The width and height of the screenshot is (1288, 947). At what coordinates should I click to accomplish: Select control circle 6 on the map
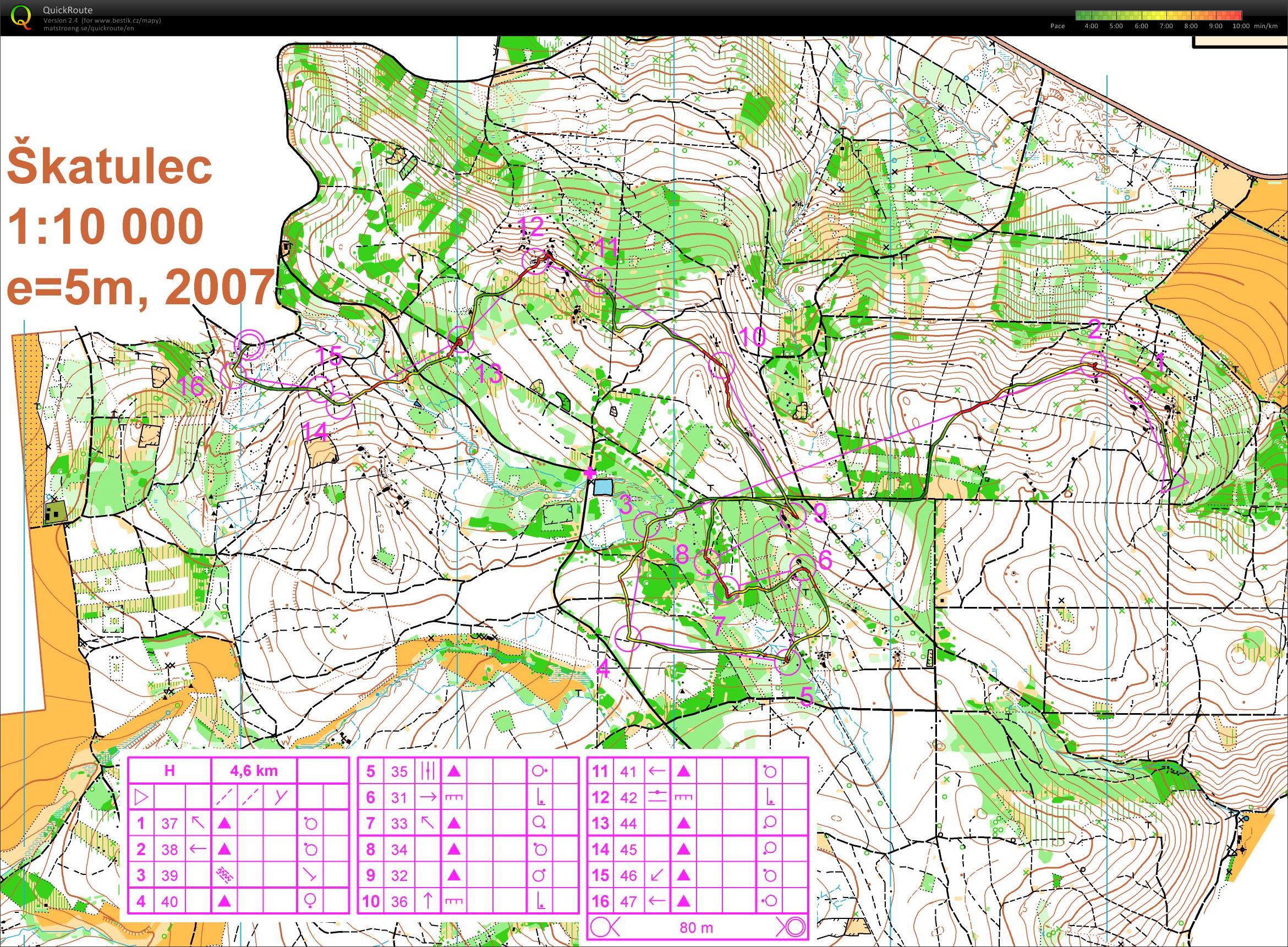click(803, 568)
